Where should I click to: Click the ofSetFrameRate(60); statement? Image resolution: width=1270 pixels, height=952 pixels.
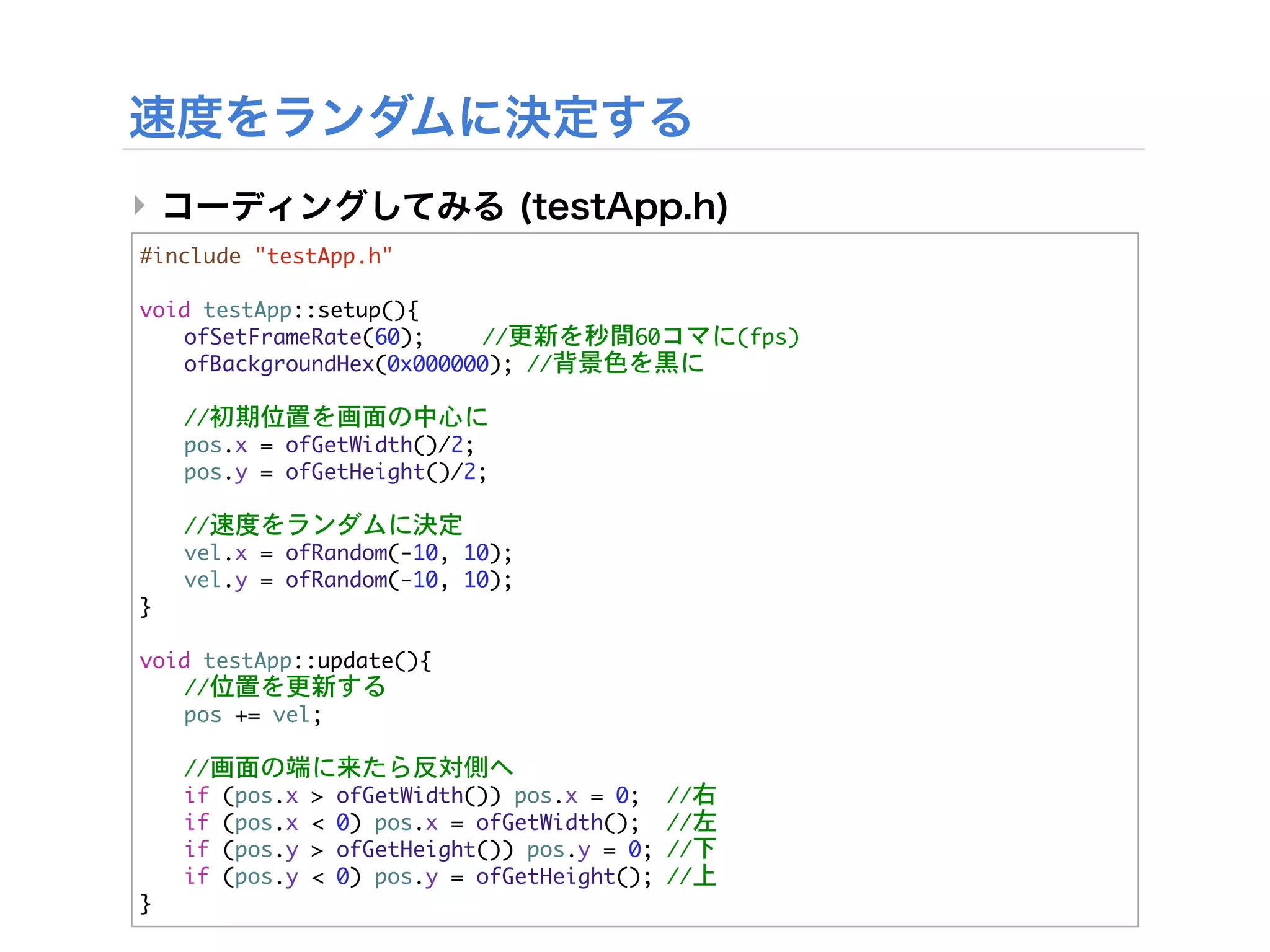tap(304, 337)
